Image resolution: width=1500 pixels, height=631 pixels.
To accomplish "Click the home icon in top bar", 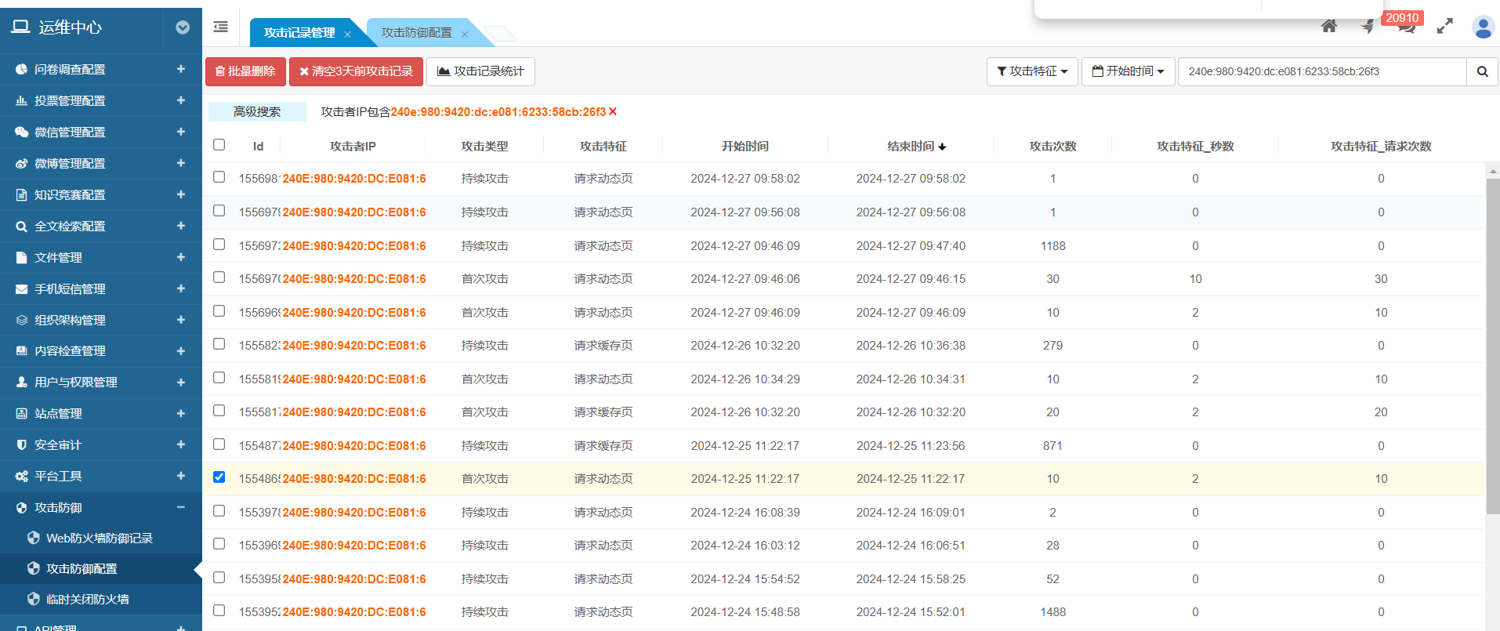I will tap(1329, 27).
